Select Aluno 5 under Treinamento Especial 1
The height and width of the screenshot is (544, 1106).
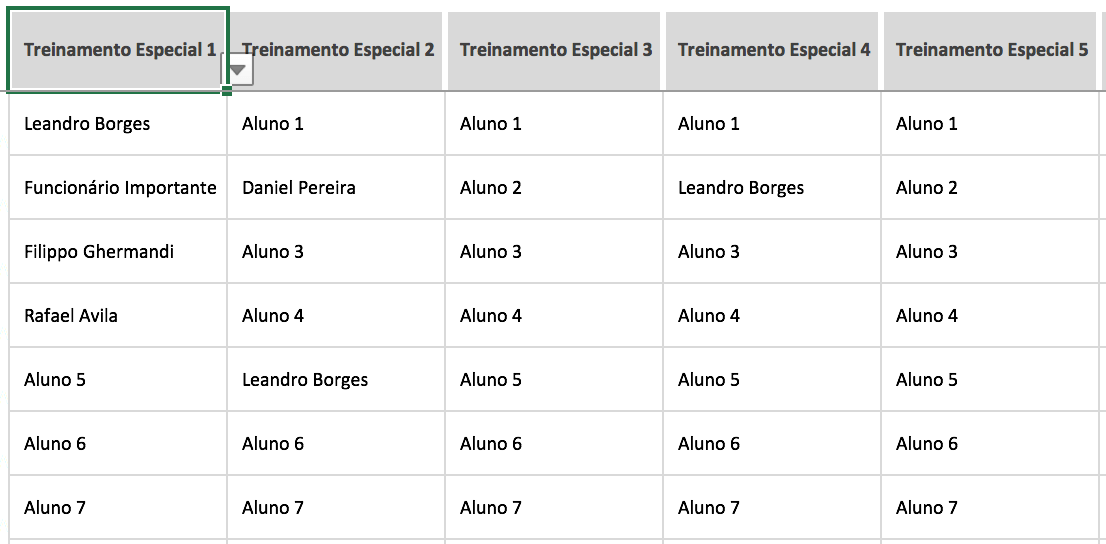118,380
